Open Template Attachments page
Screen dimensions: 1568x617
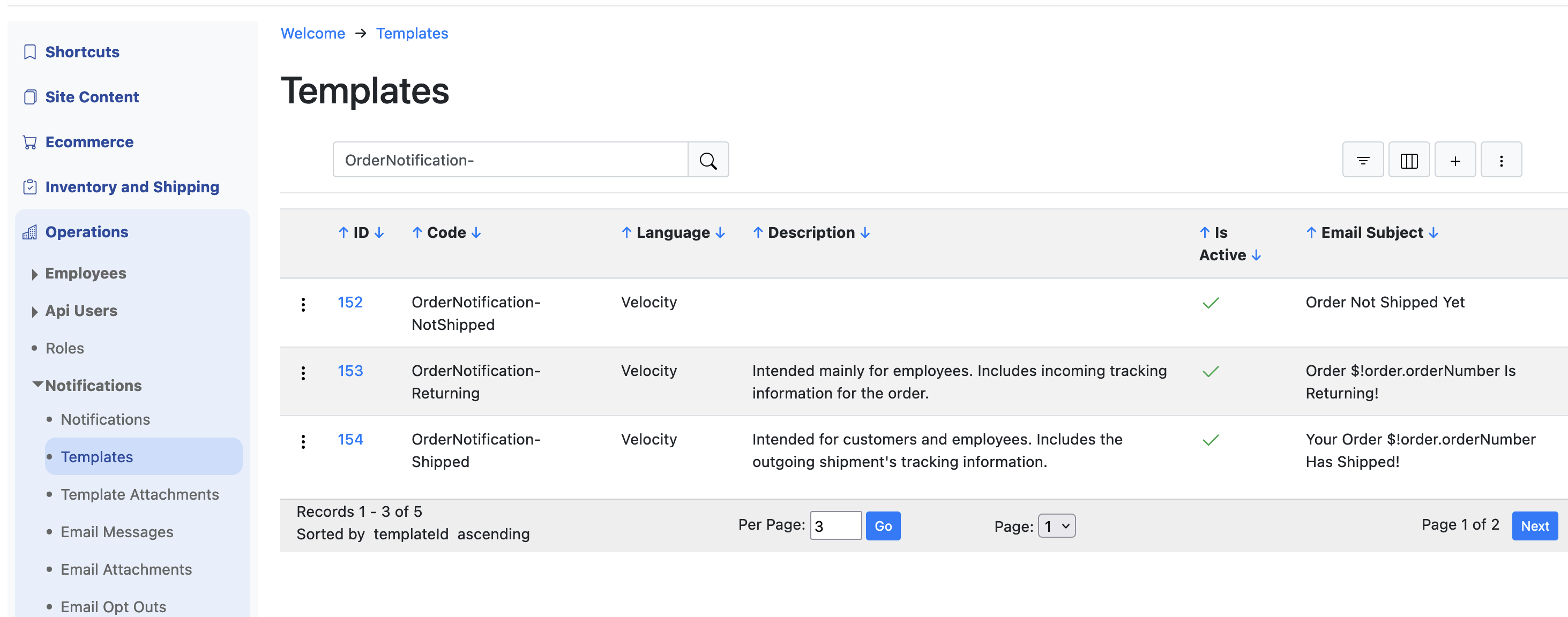click(140, 494)
